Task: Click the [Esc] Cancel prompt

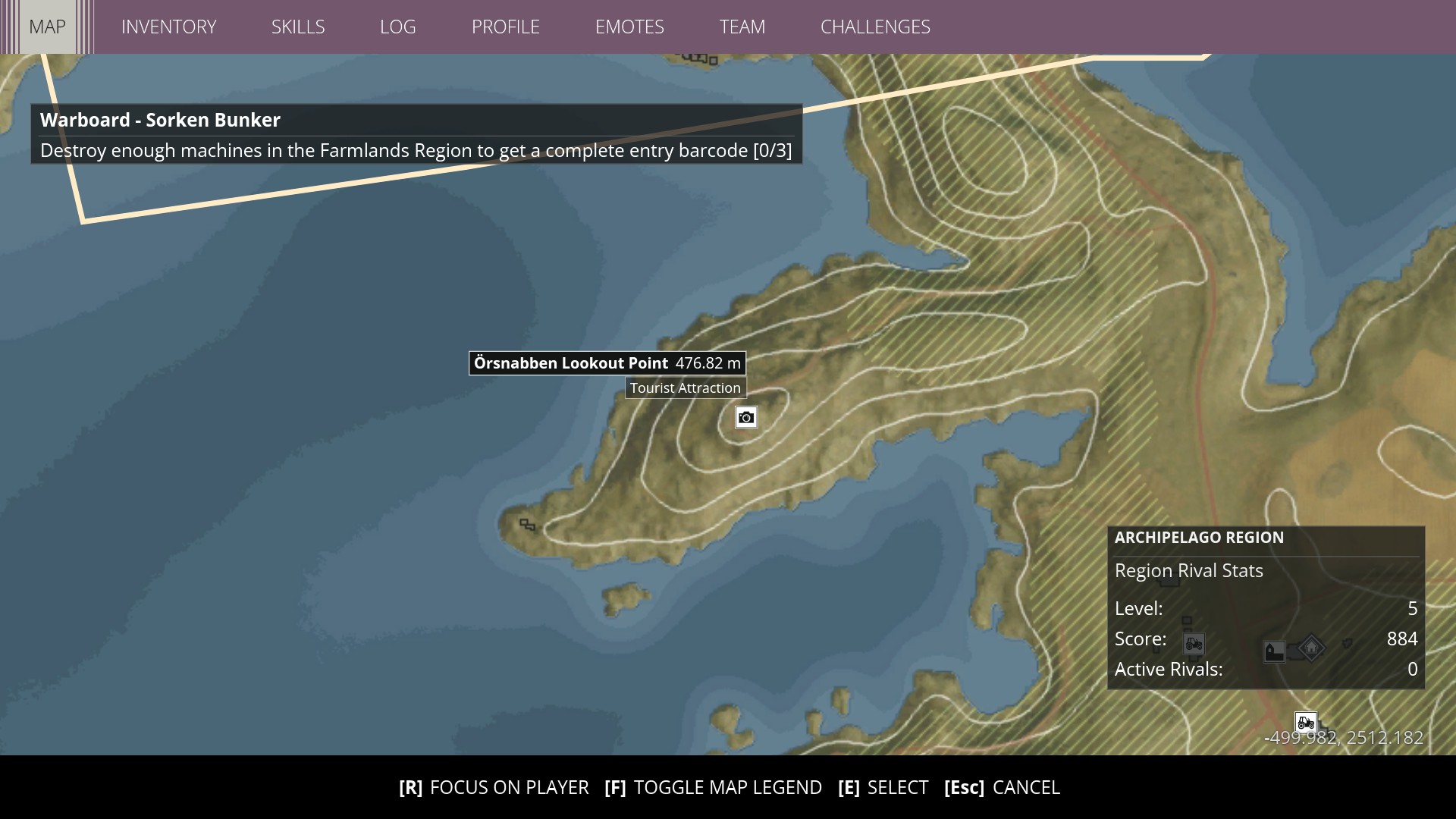Action: pos(1002,787)
